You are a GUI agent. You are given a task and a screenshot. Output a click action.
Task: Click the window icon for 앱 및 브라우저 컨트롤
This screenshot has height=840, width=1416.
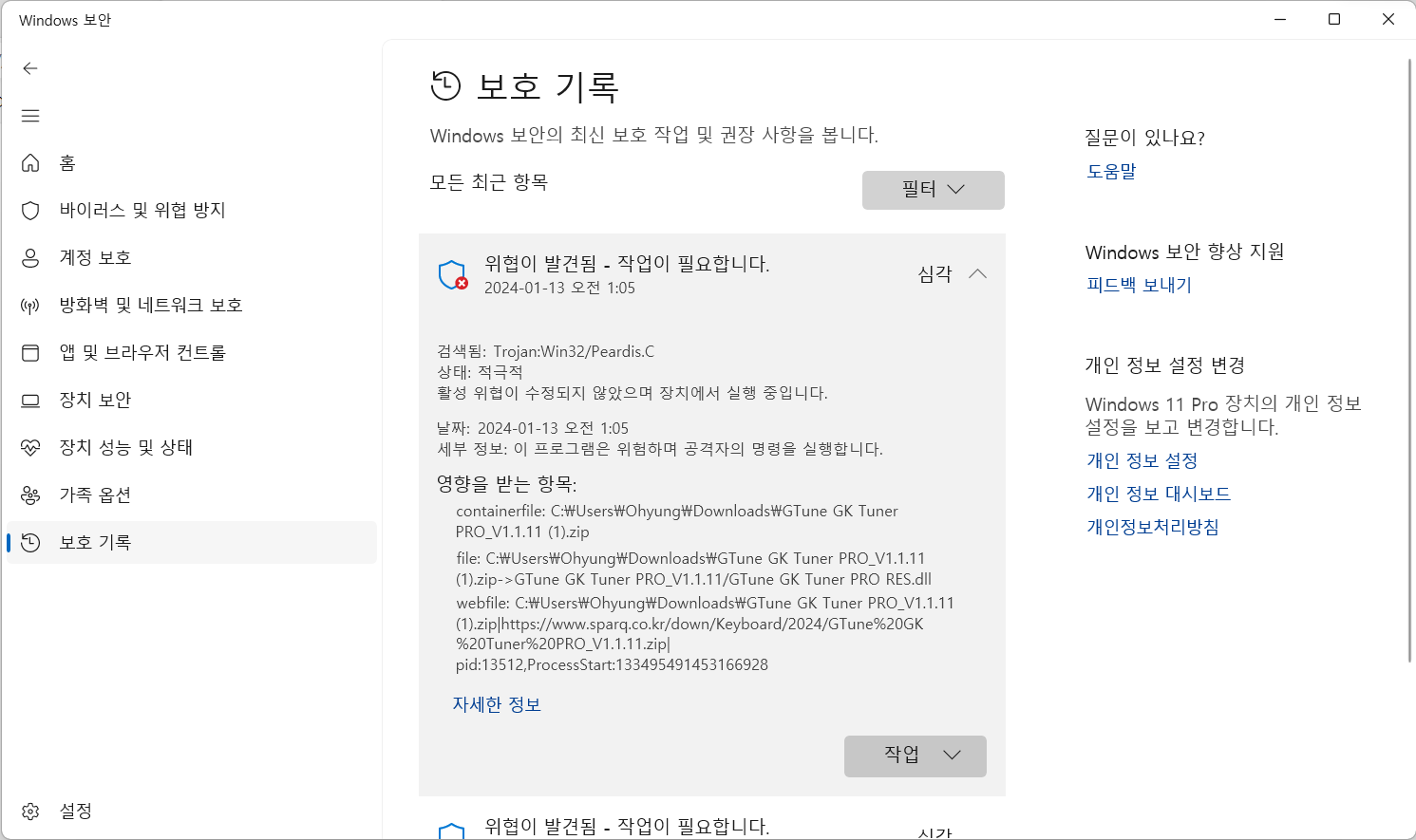coord(30,353)
